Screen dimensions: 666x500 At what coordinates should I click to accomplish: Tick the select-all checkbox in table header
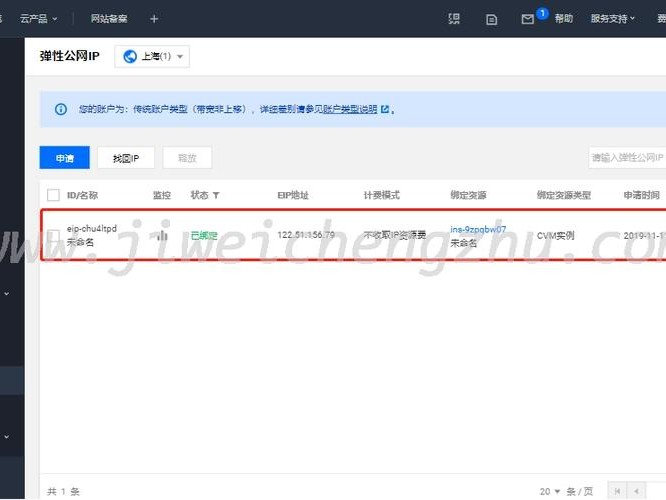click(53, 195)
